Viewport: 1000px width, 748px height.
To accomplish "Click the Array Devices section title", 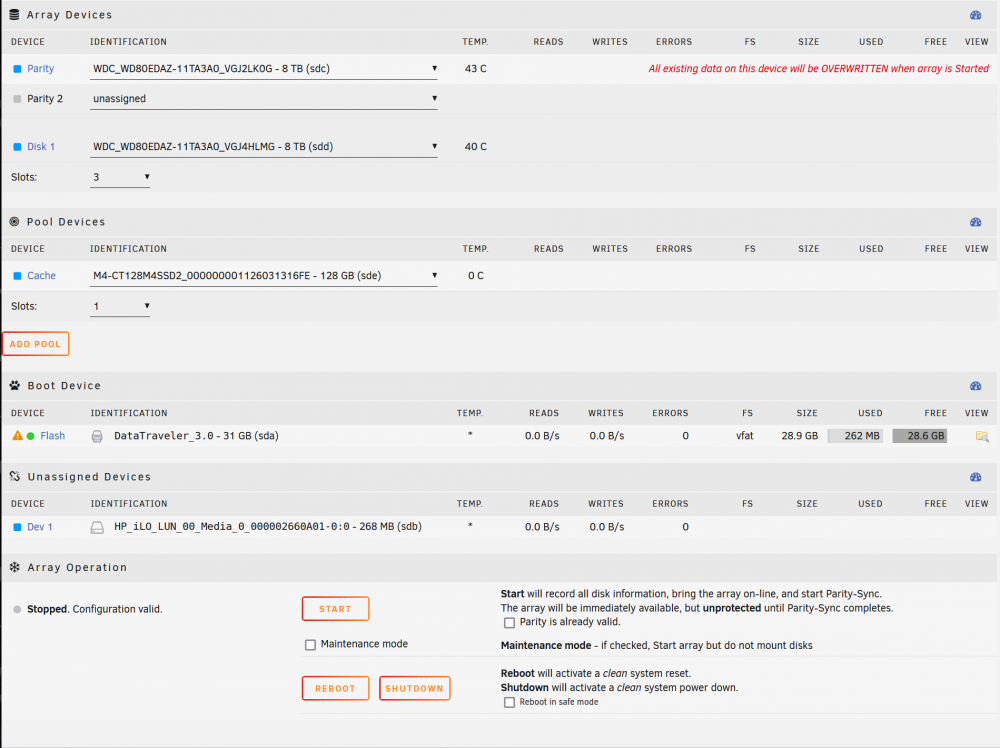I will (x=70, y=15).
